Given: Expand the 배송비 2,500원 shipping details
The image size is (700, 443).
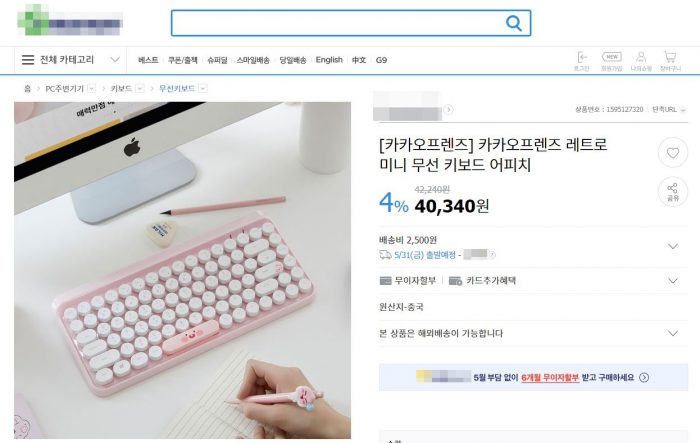Looking at the screenshot, I should point(673,246).
